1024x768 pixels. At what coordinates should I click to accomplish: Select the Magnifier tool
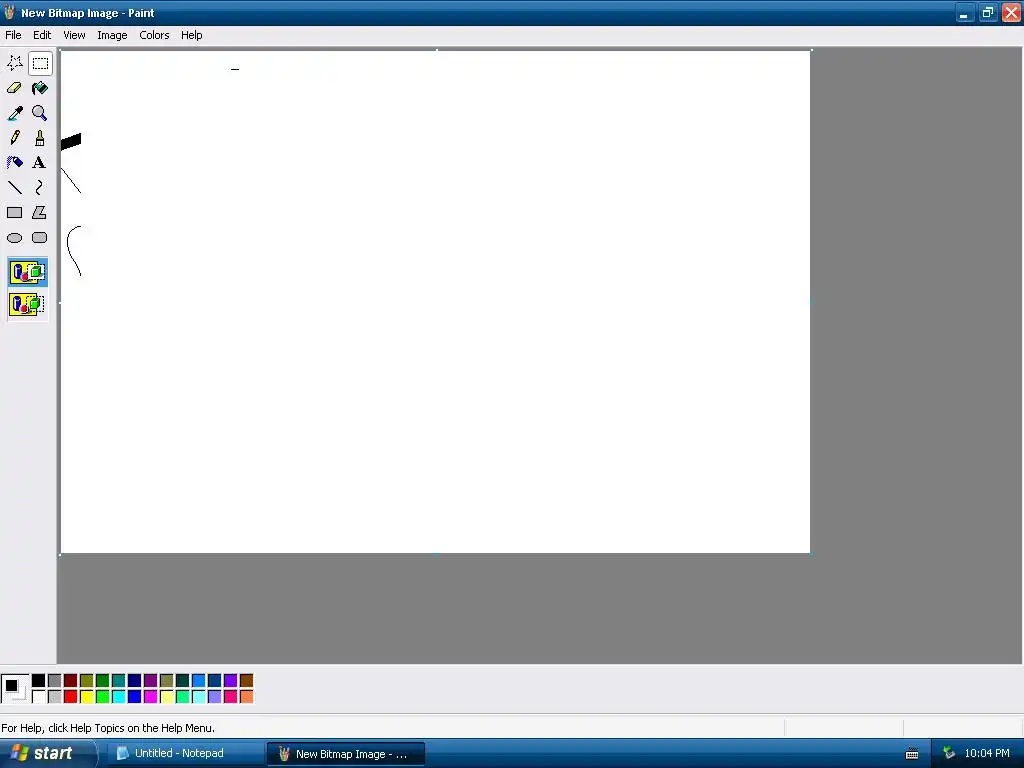40,113
